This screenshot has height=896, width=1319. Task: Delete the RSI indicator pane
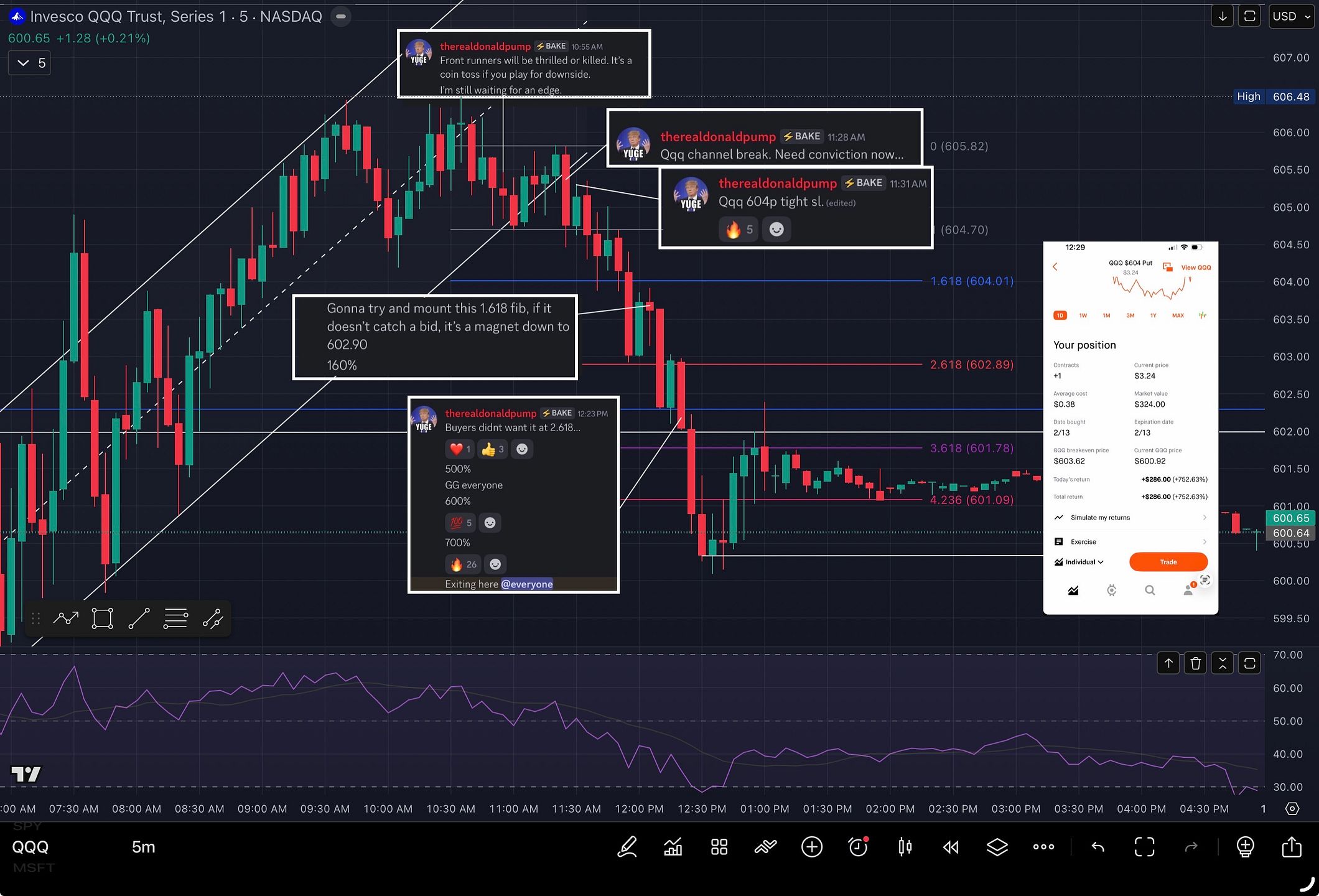[x=1195, y=663]
